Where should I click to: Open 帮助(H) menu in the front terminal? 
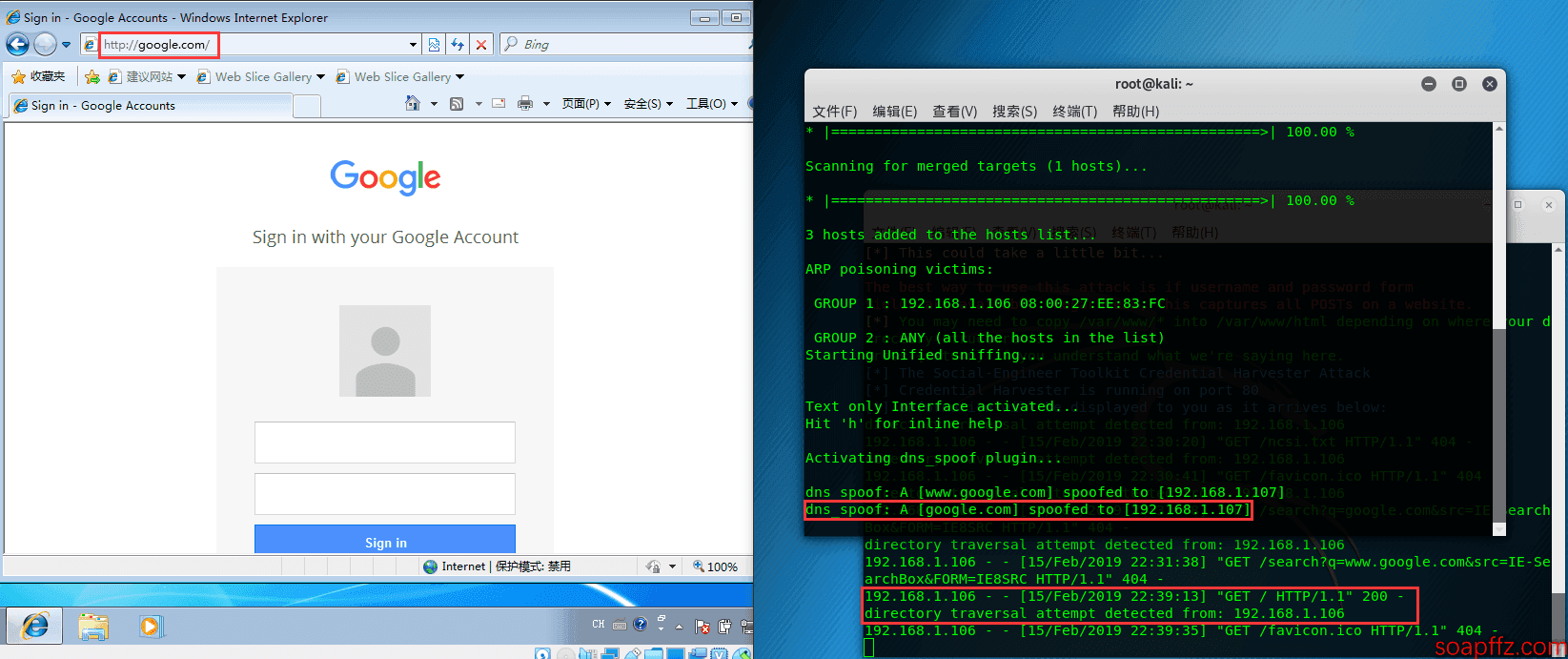pos(1136,112)
